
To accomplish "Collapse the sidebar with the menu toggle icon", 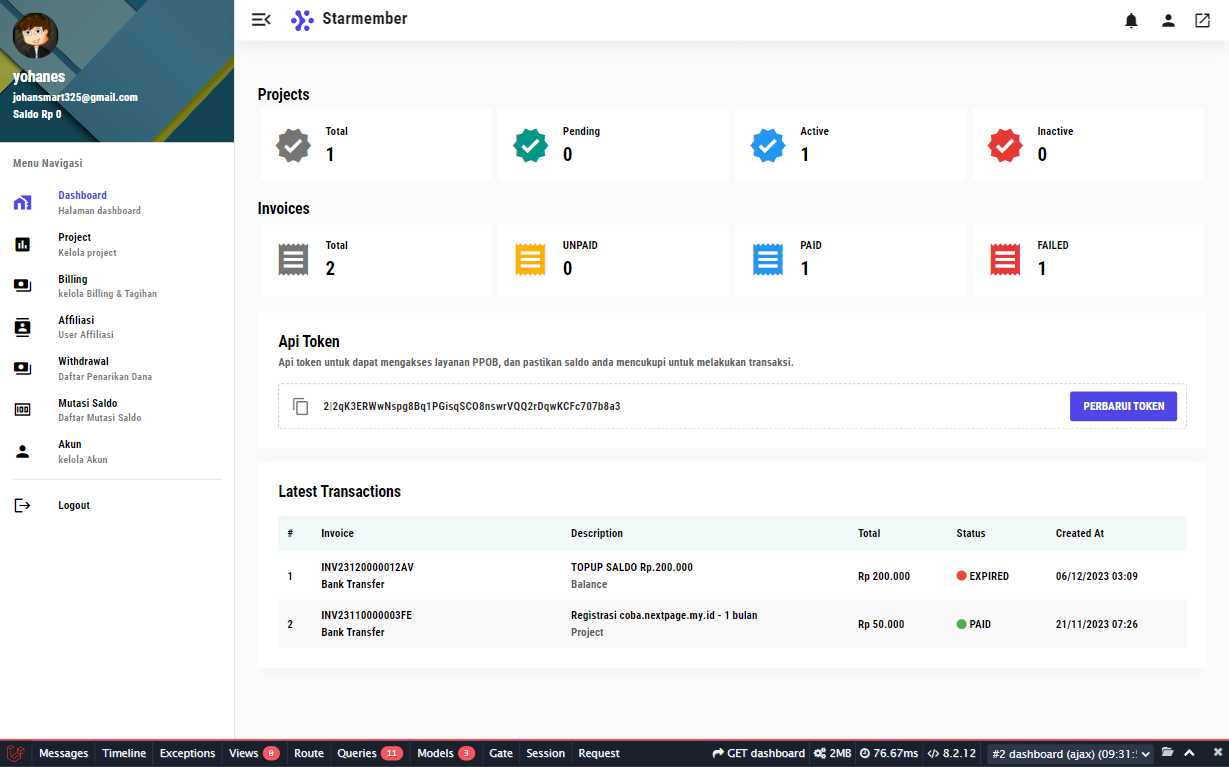I will click(261, 20).
